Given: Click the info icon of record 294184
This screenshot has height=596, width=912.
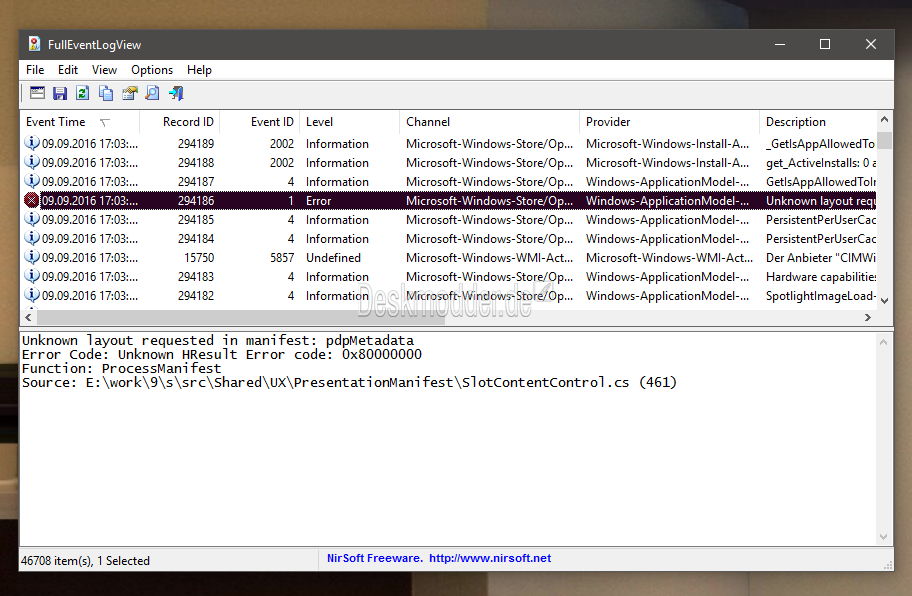Looking at the screenshot, I should click(x=31, y=238).
